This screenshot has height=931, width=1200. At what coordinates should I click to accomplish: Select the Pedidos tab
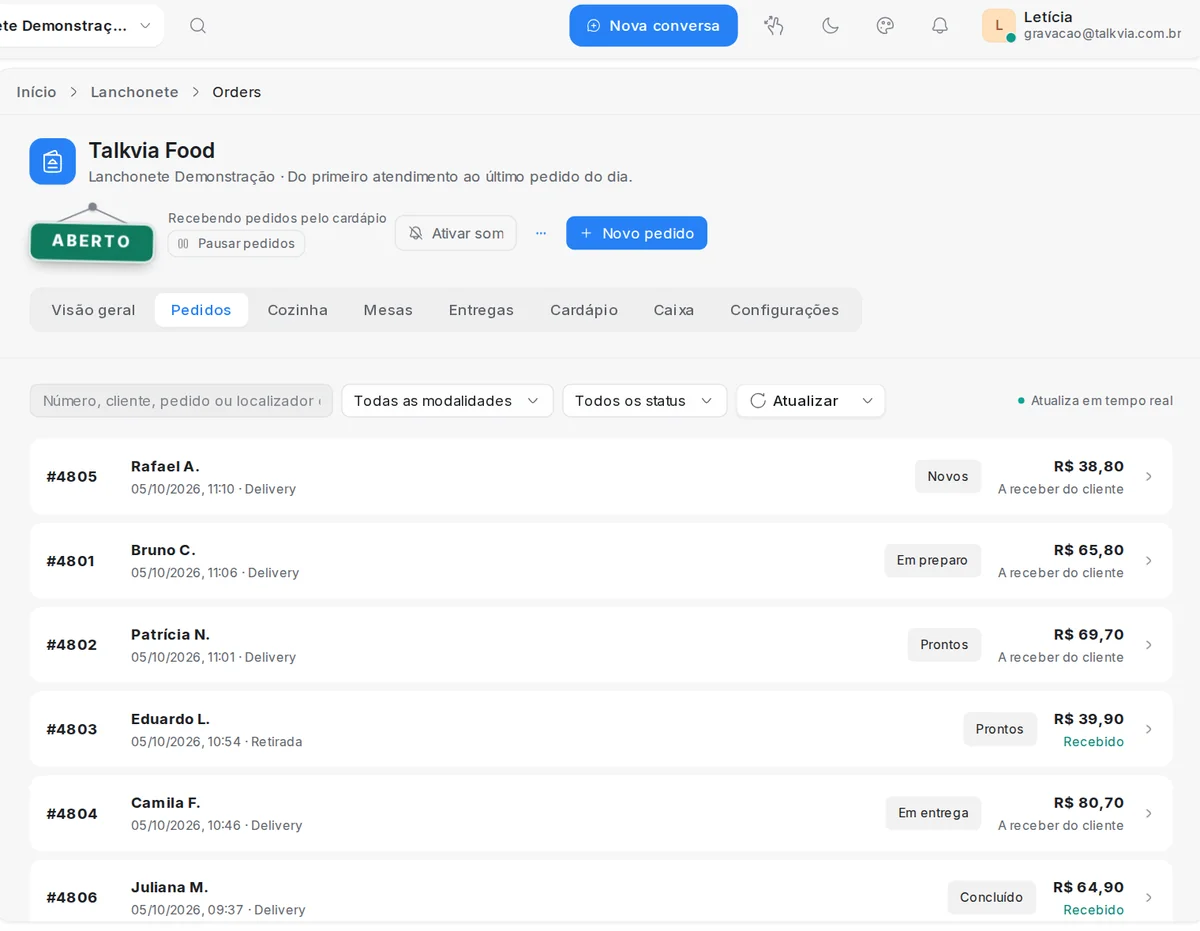point(201,310)
